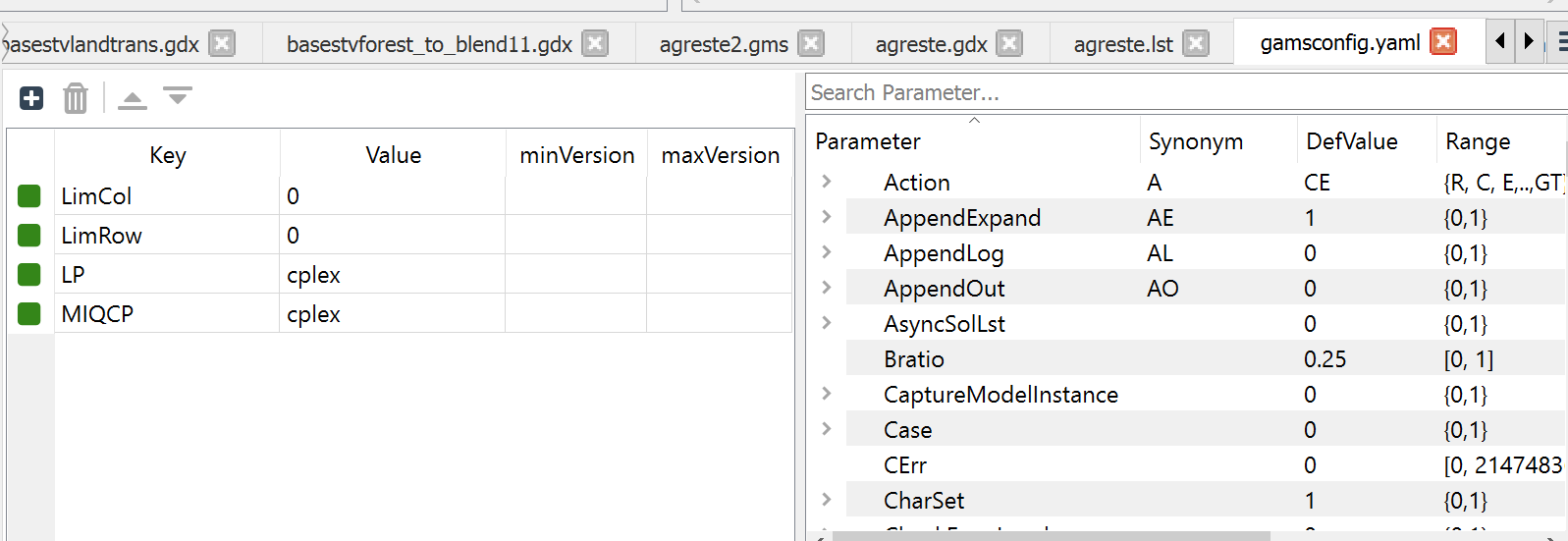Expand the Action parameter row

827,182
